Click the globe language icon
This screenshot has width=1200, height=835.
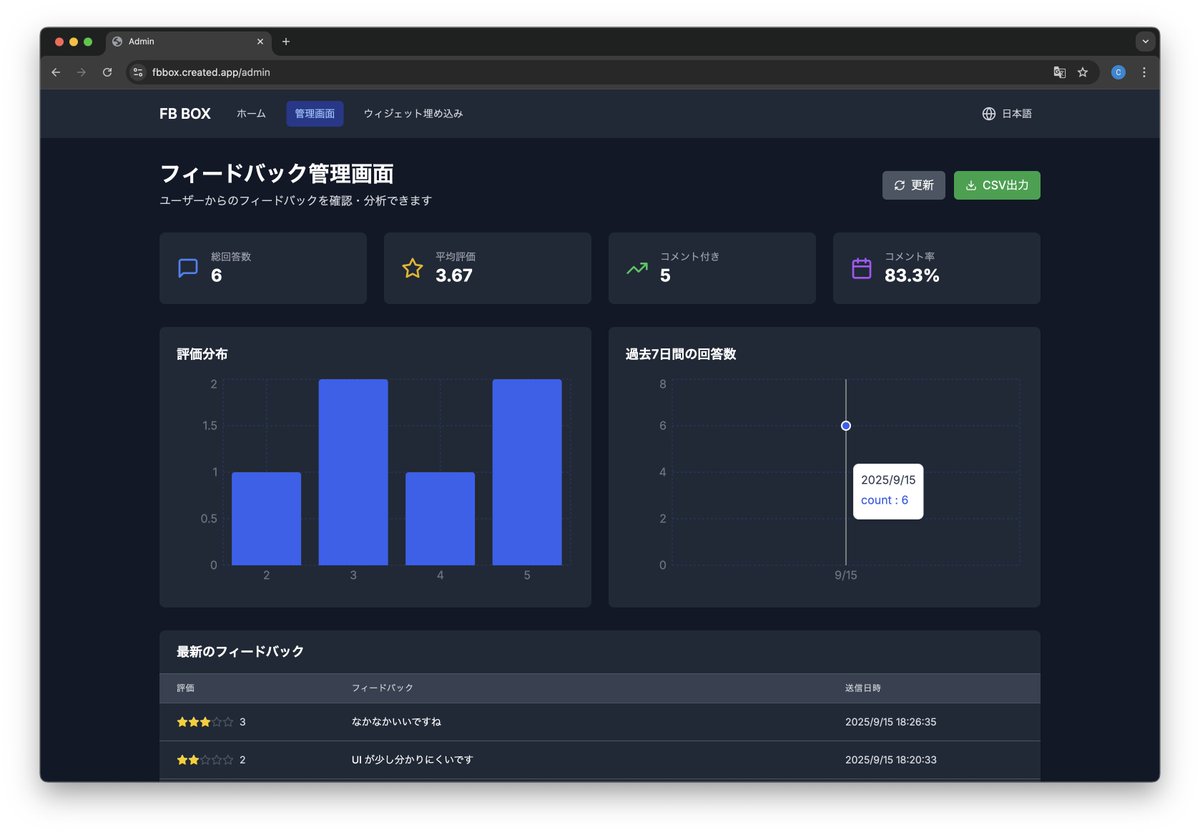pos(989,114)
